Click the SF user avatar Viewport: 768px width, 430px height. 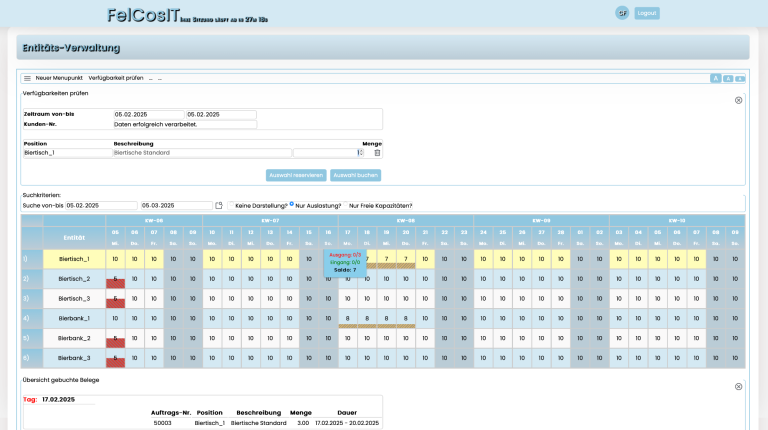pyautogui.click(x=622, y=13)
